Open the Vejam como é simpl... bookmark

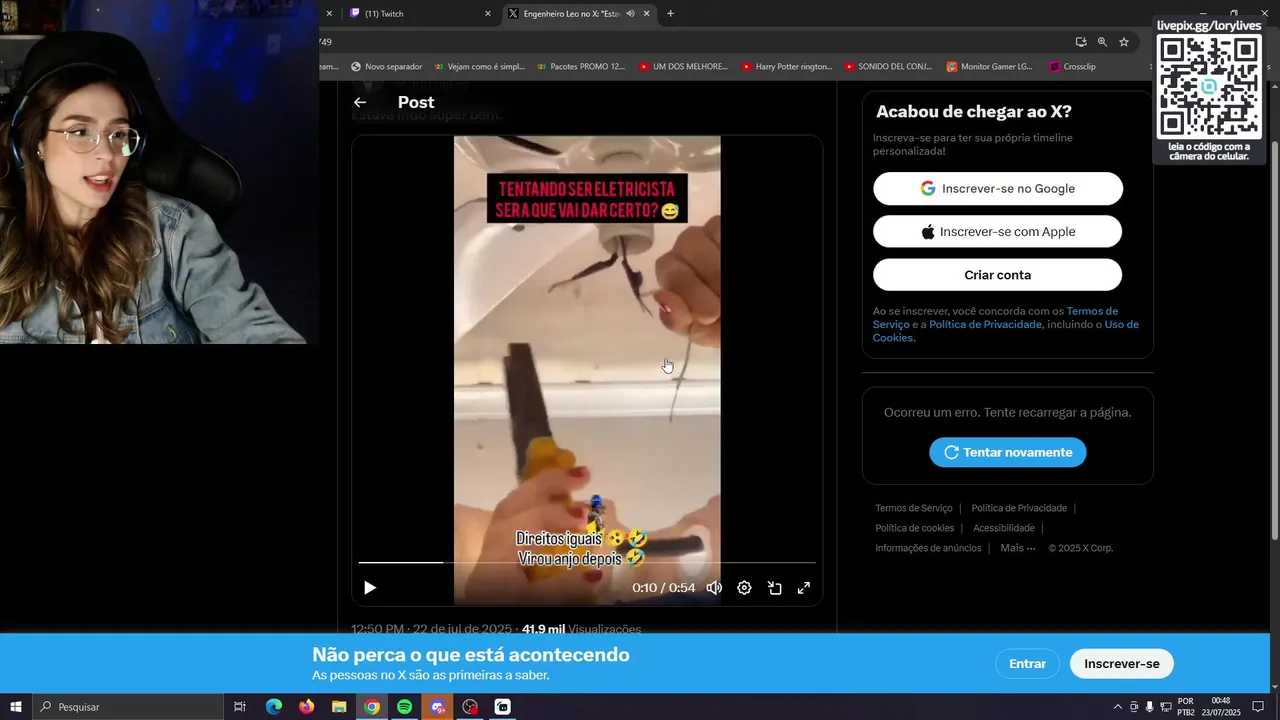pyautogui.click(x=480, y=67)
